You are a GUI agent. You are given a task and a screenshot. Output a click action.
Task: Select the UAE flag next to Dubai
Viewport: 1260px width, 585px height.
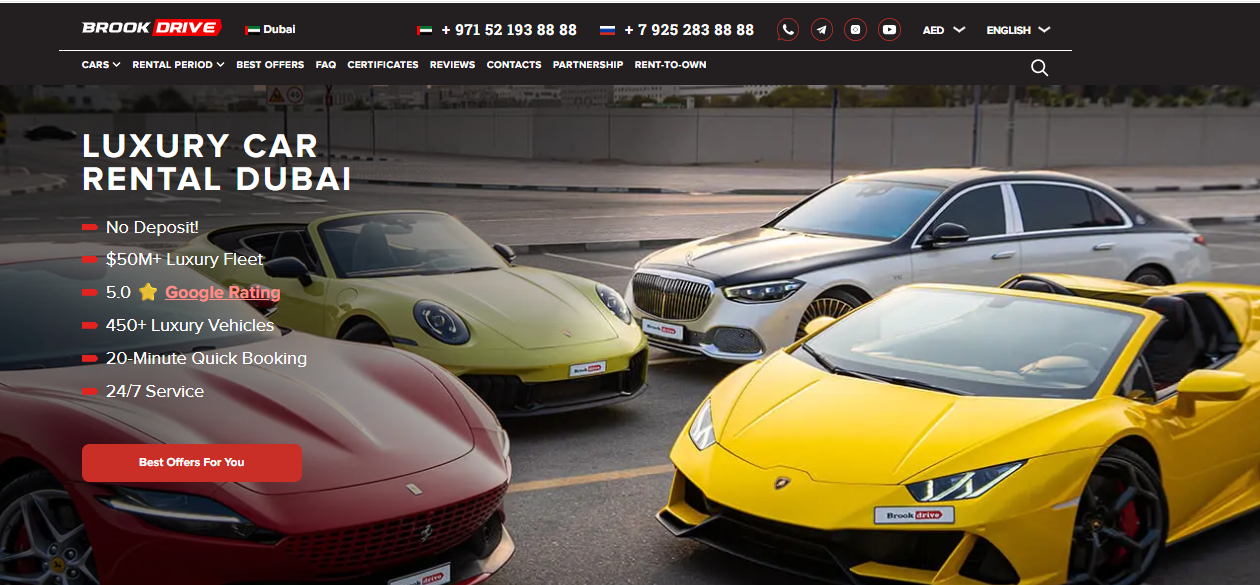coord(252,30)
